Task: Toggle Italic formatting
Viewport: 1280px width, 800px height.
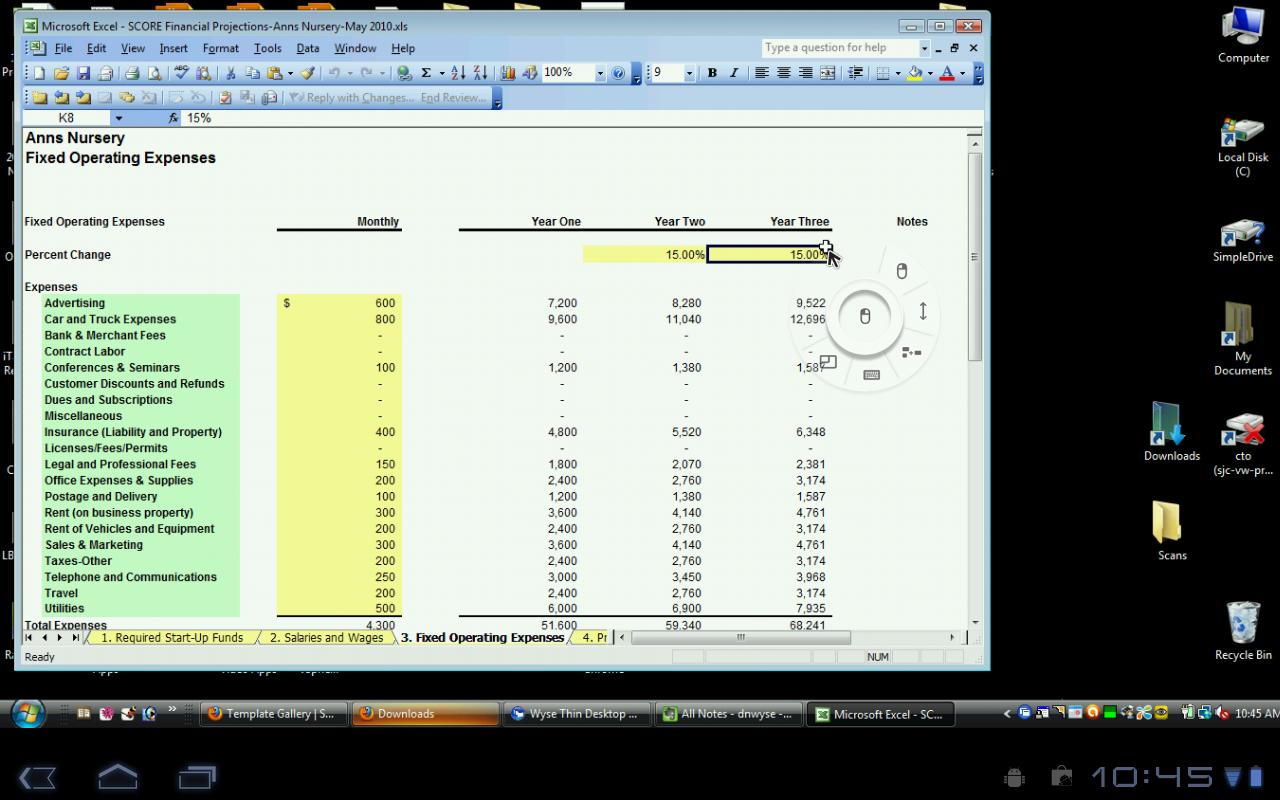Action: coord(734,73)
